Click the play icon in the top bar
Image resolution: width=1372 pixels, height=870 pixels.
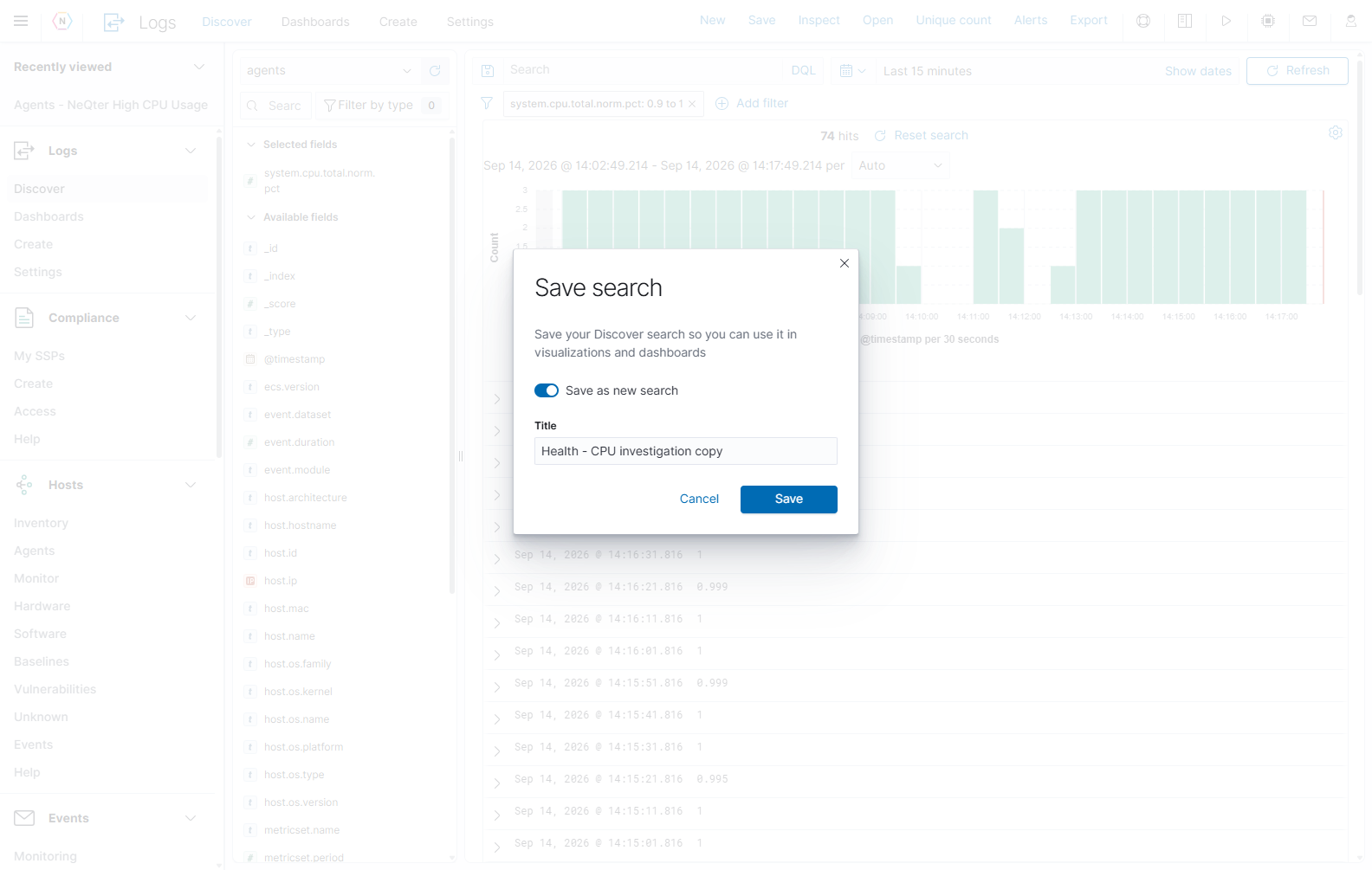[1226, 21]
